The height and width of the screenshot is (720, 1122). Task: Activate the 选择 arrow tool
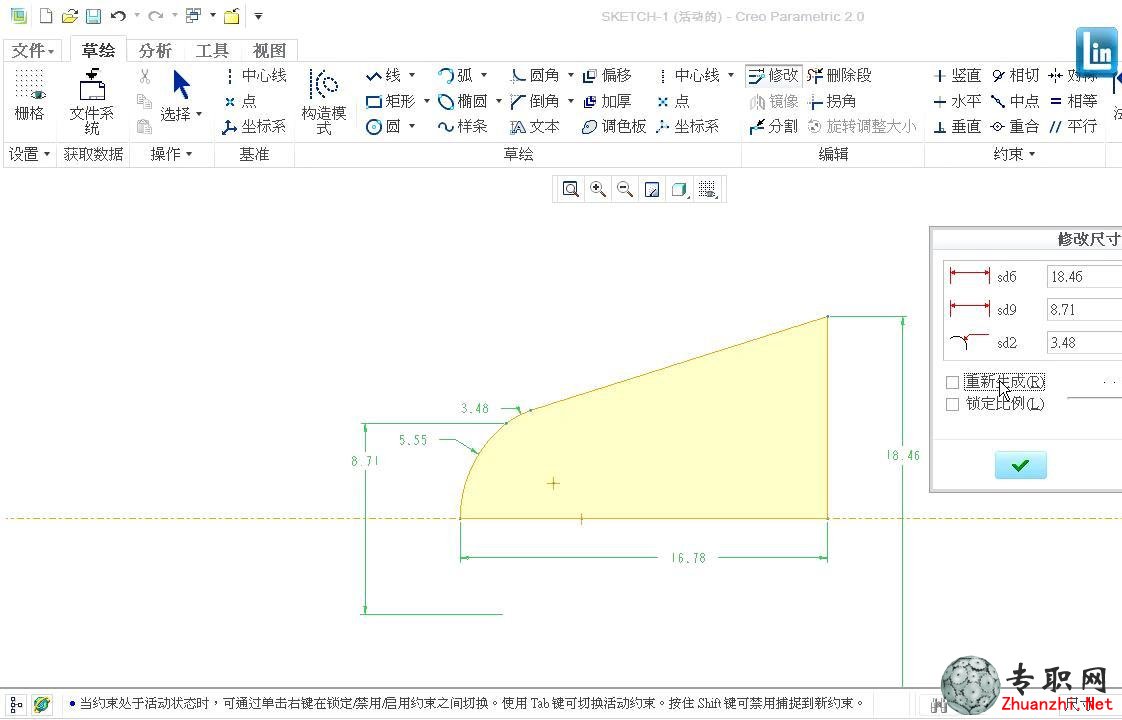182,97
